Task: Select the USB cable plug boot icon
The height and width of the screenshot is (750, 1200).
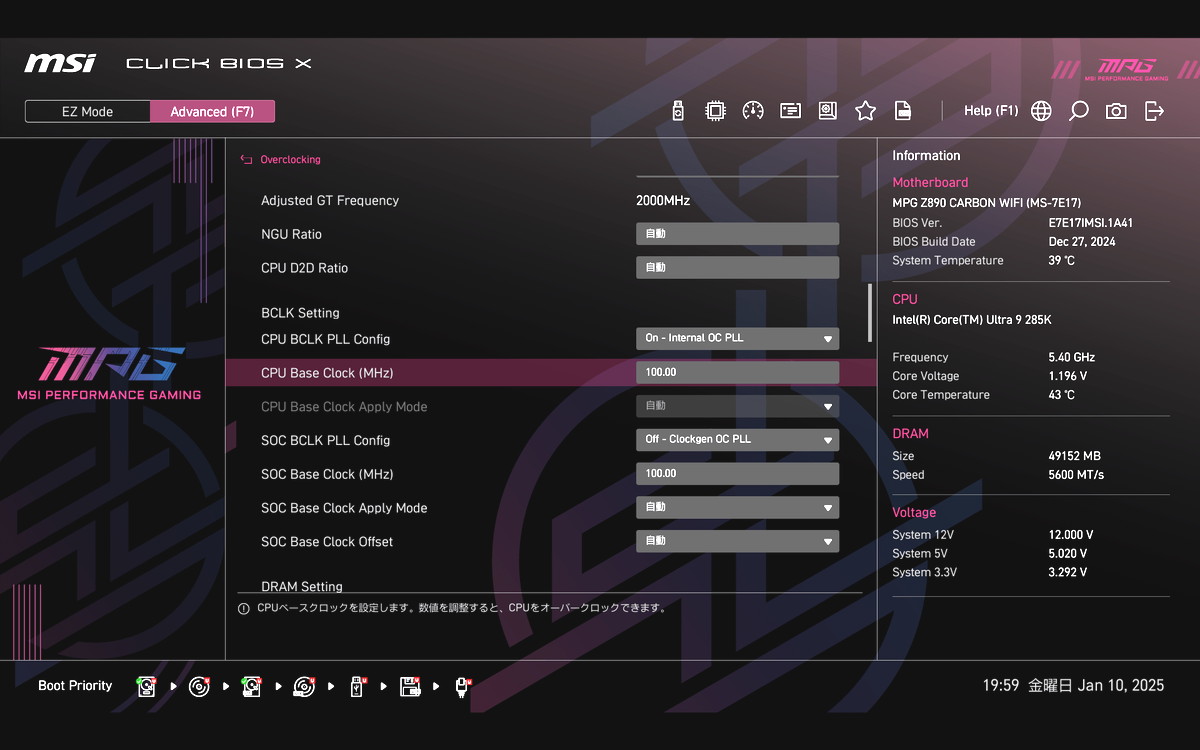Action: pos(462,686)
